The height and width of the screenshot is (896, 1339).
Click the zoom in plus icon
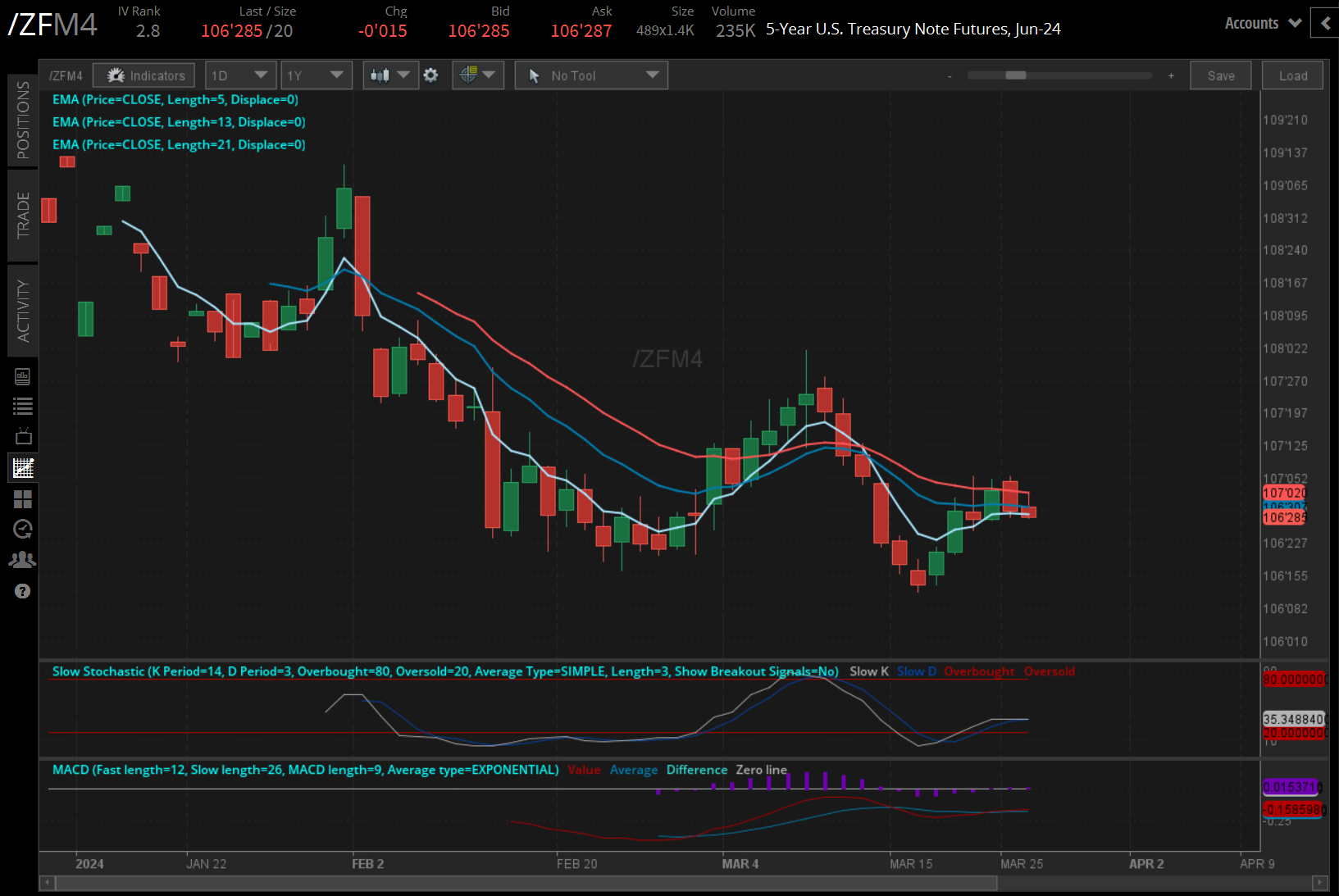[x=1171, y=75]
